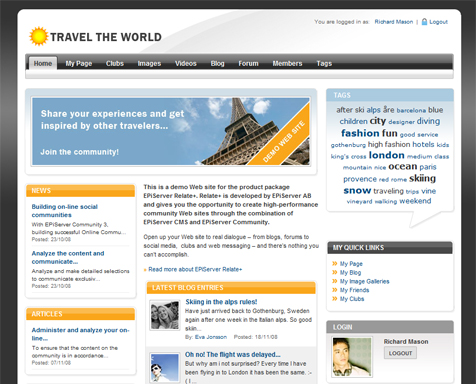Open the Images section
Image resolution: width=476 pixels, height=384 pixels.
point(149,63)
